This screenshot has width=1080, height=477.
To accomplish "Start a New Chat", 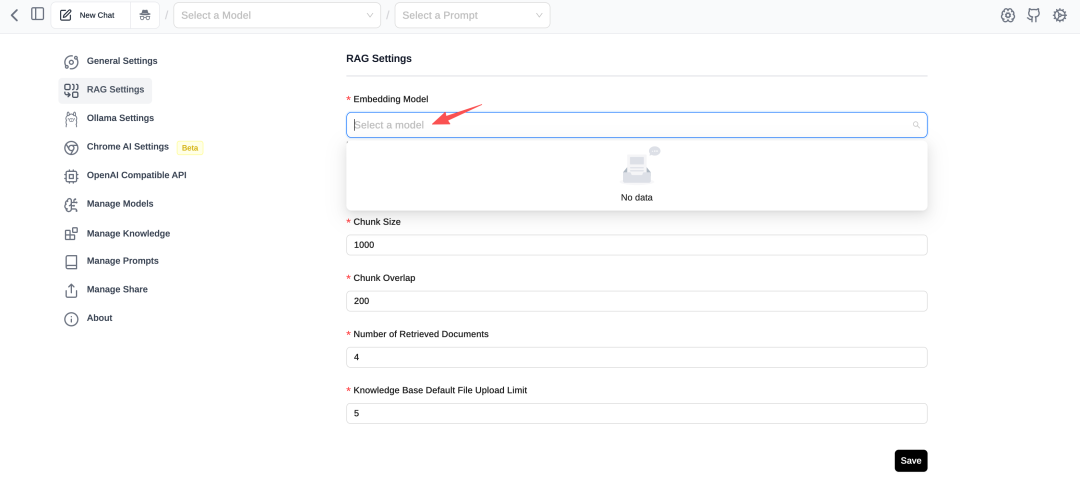I will [x=88, y=15].
